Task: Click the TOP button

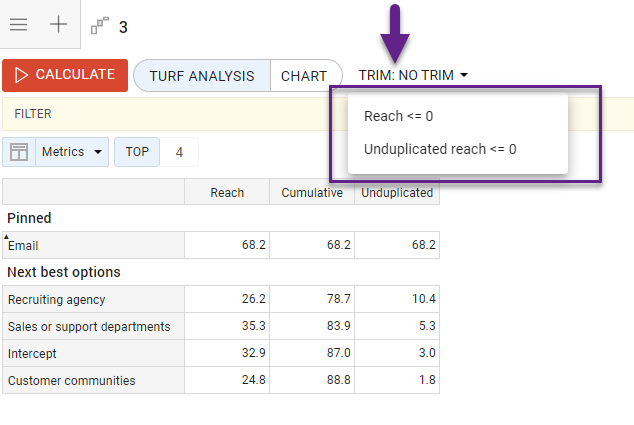Action: [x=137, y=152]
